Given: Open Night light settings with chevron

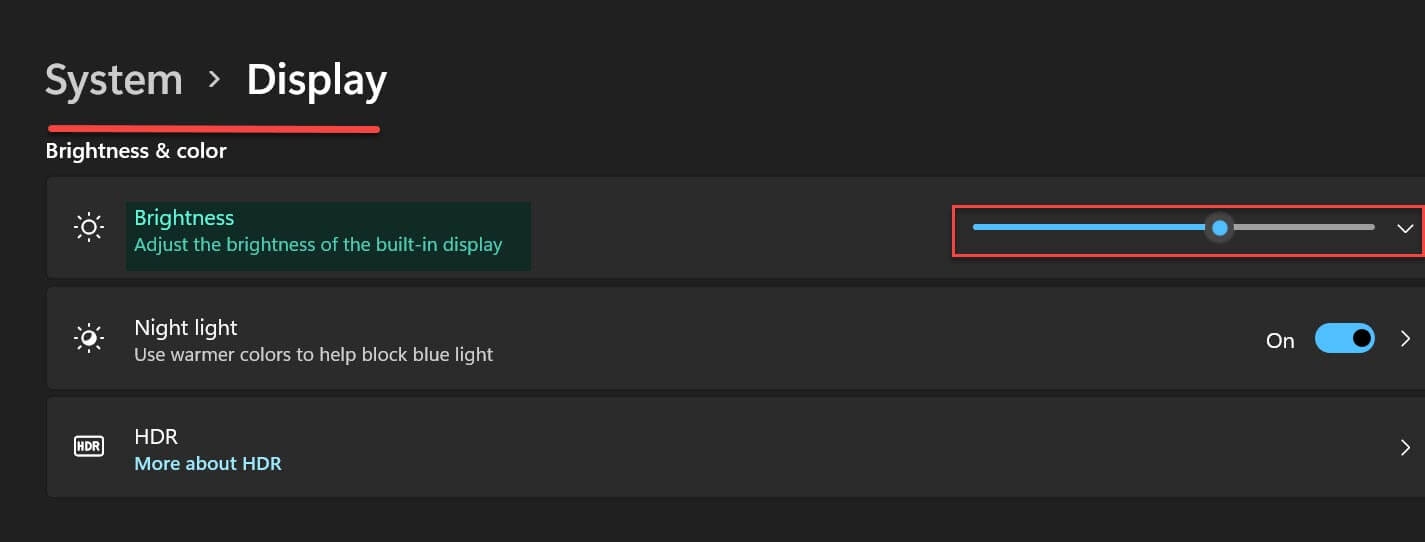Looking at the screenshot, I should click(x=1405, y=339).
